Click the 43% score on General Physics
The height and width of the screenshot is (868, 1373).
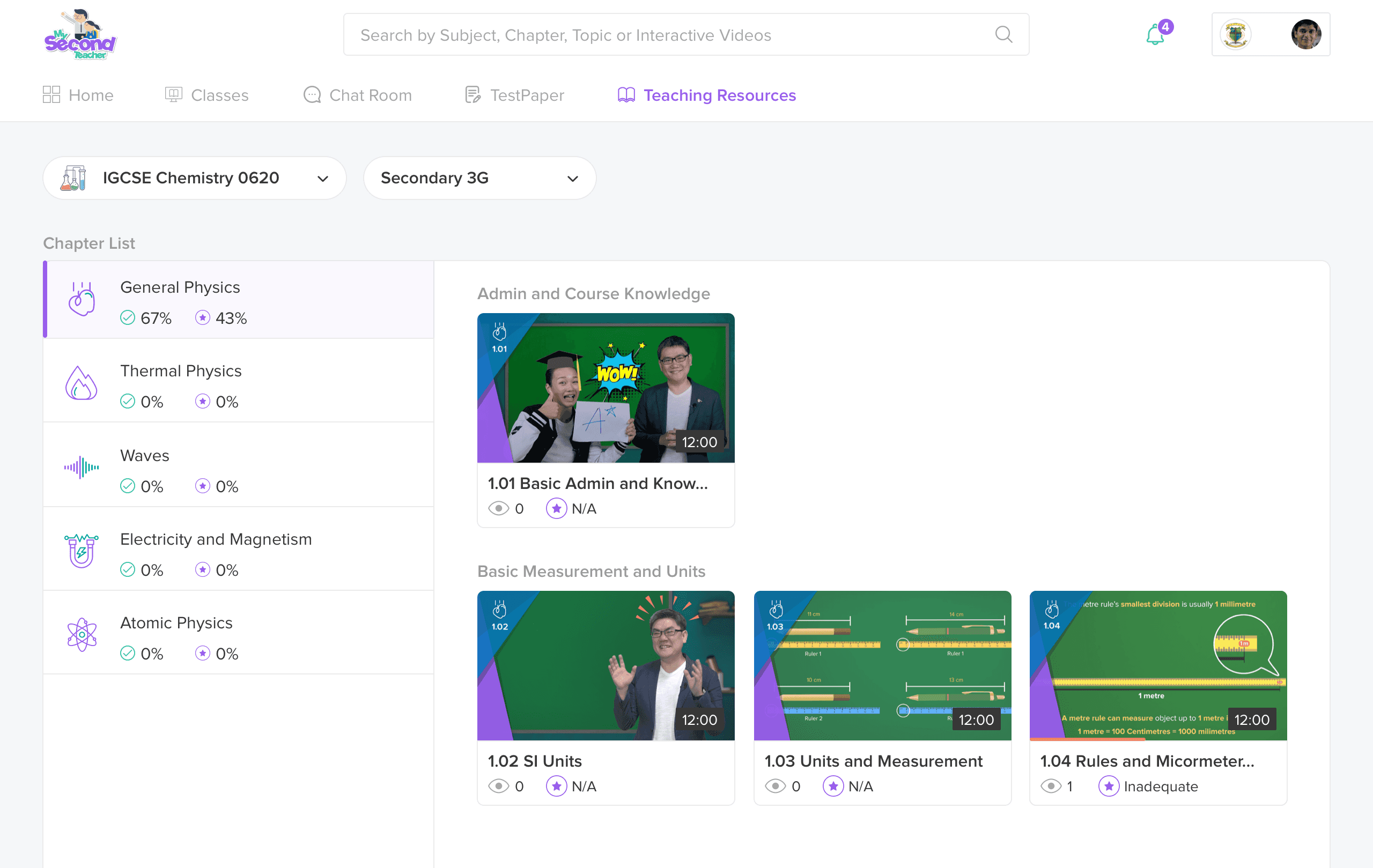coord(231,318)
